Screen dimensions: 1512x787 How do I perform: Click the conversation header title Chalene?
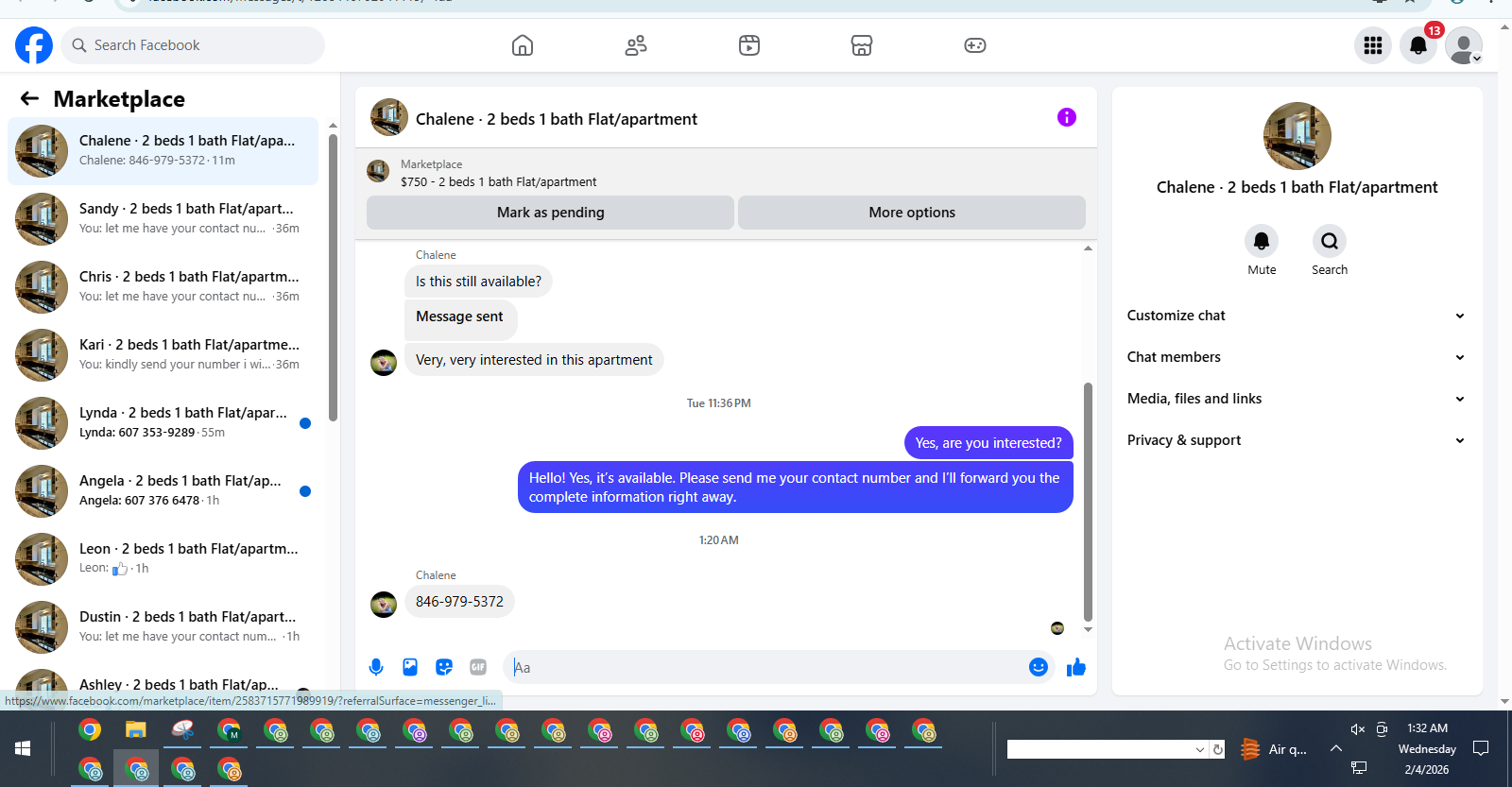click(x=557, y=119)
